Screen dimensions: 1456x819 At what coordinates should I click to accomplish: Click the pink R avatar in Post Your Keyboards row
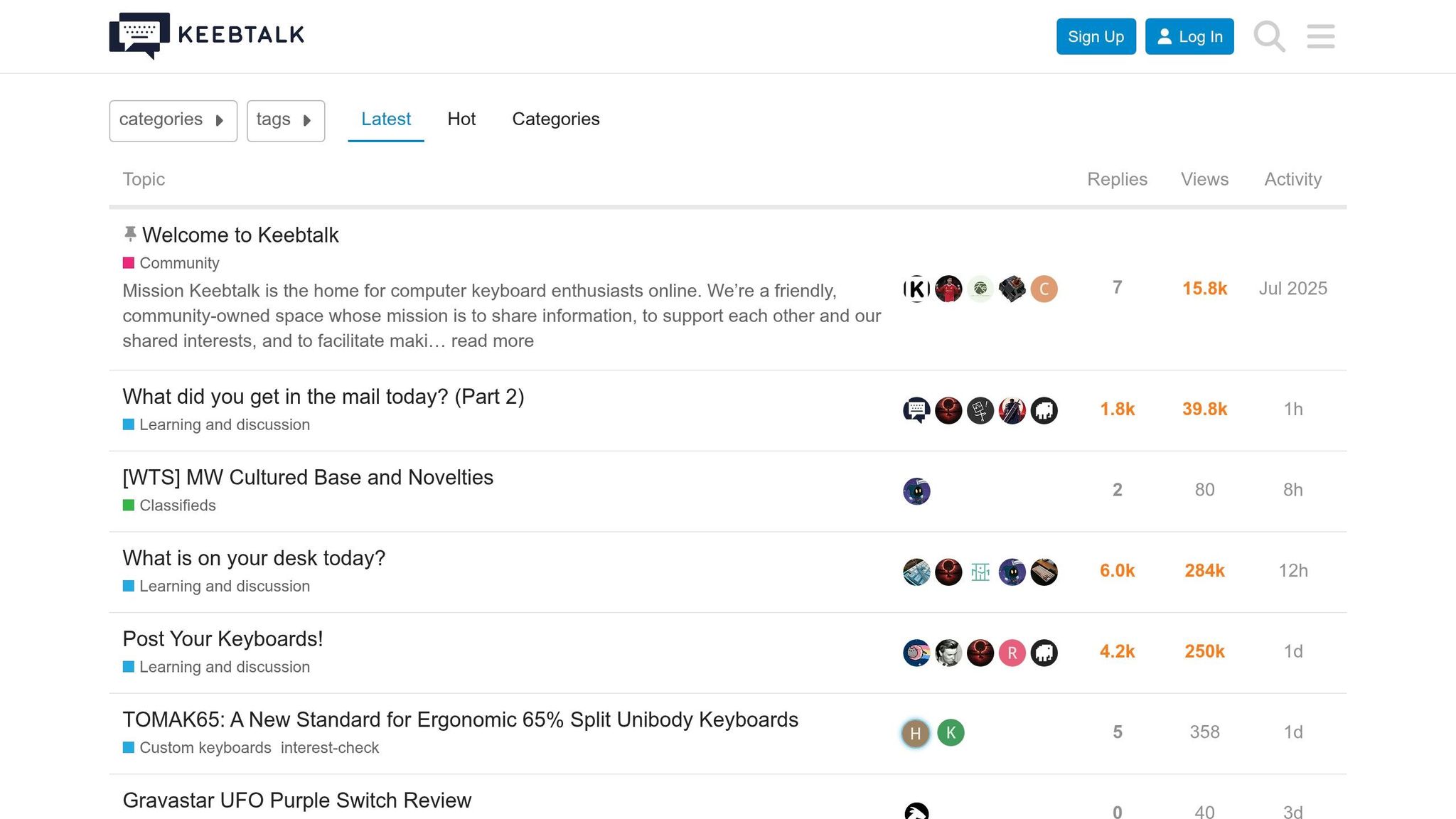(1012, 653)
